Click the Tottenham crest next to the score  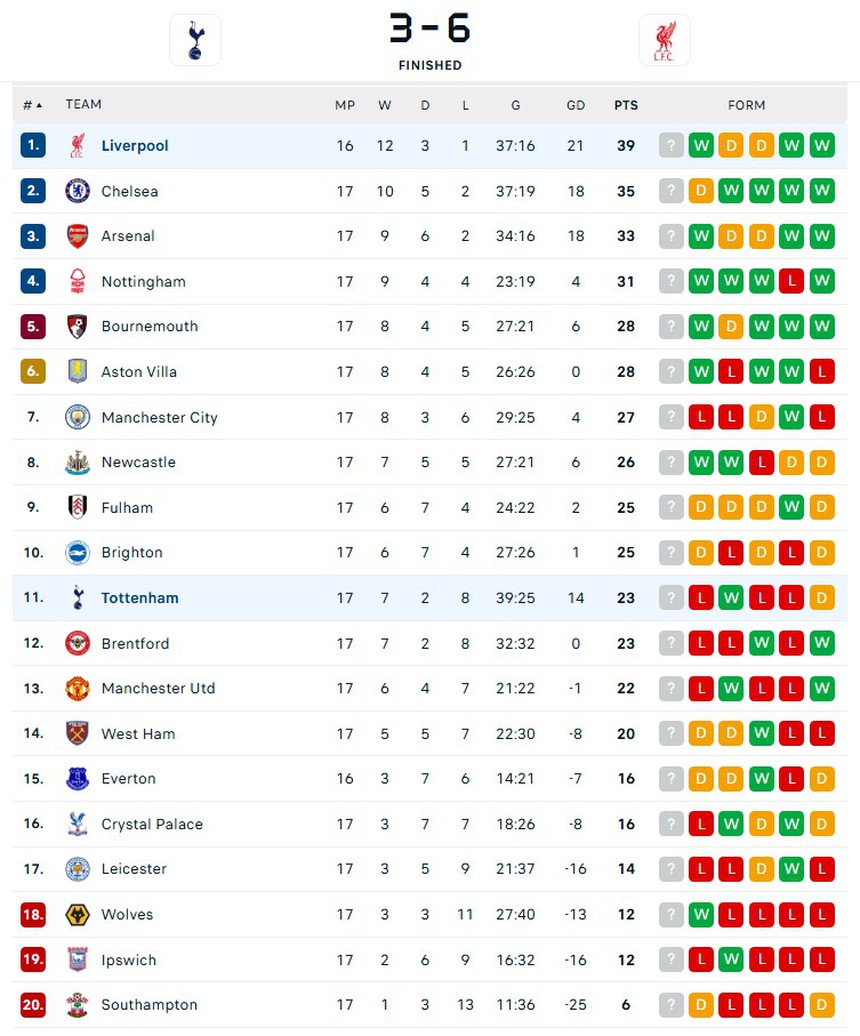(x=195, y=40)
